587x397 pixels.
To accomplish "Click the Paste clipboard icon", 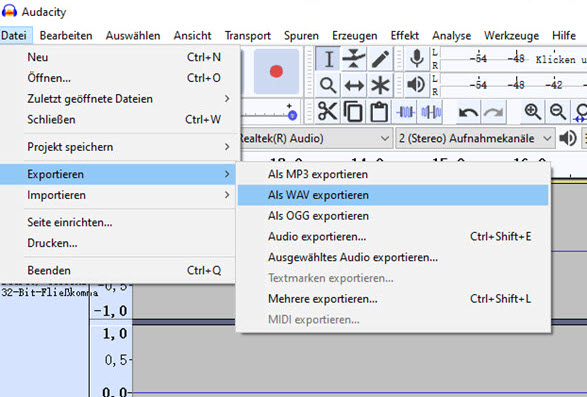I will 379,112.
